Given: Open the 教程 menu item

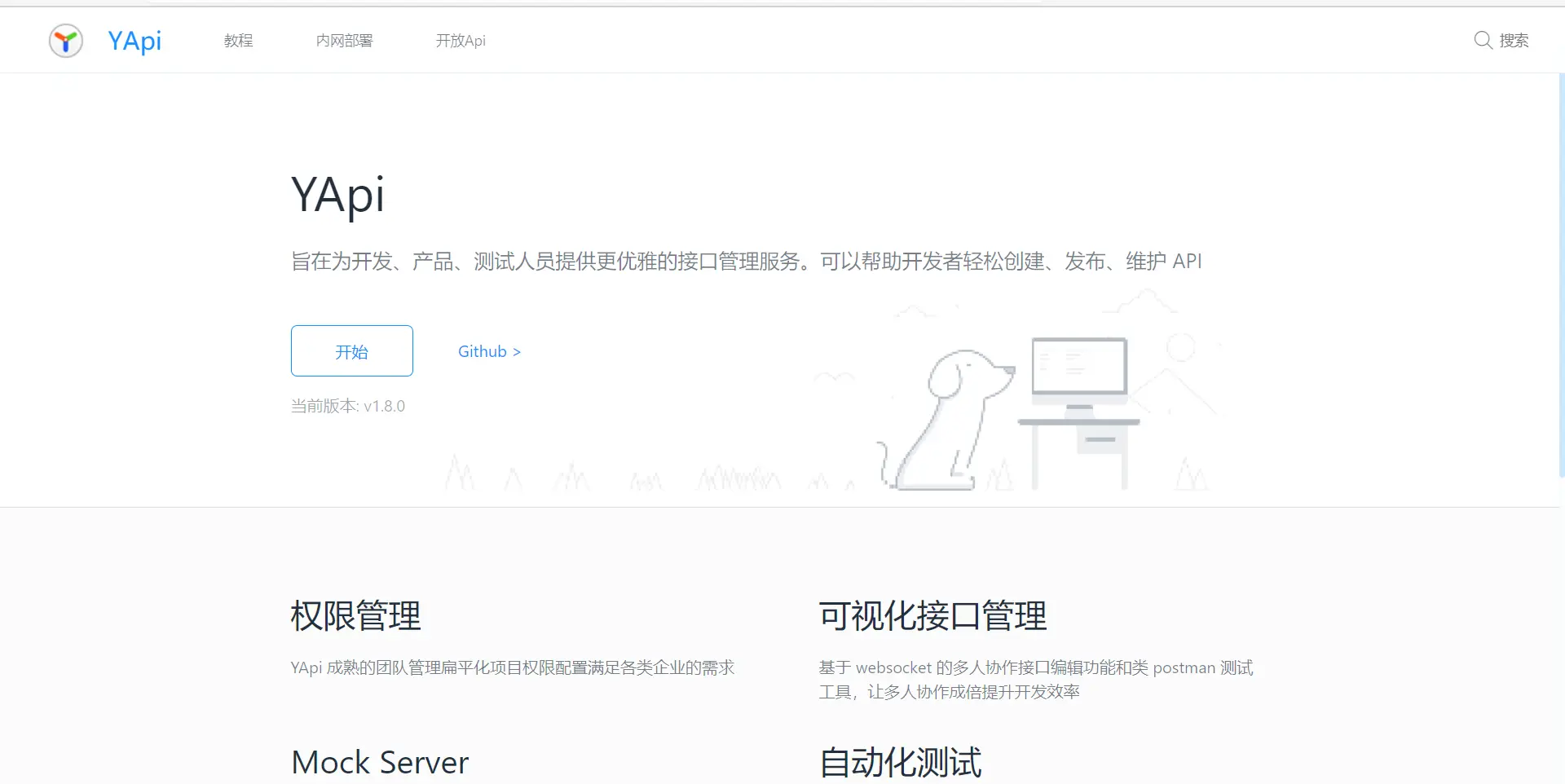Looking at the screenshot, I should coord(239,41).
